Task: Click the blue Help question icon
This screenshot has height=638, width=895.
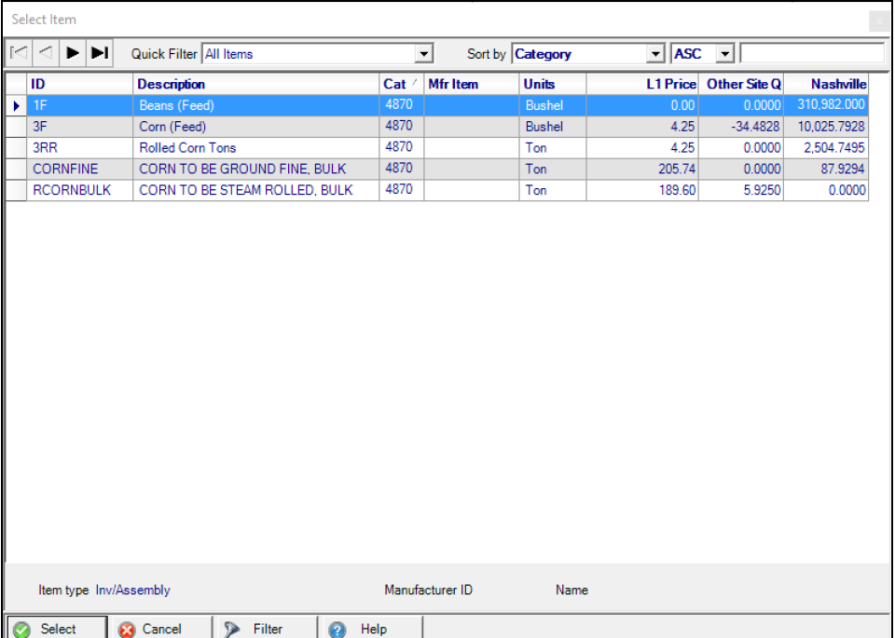Action: click(337, 629)
